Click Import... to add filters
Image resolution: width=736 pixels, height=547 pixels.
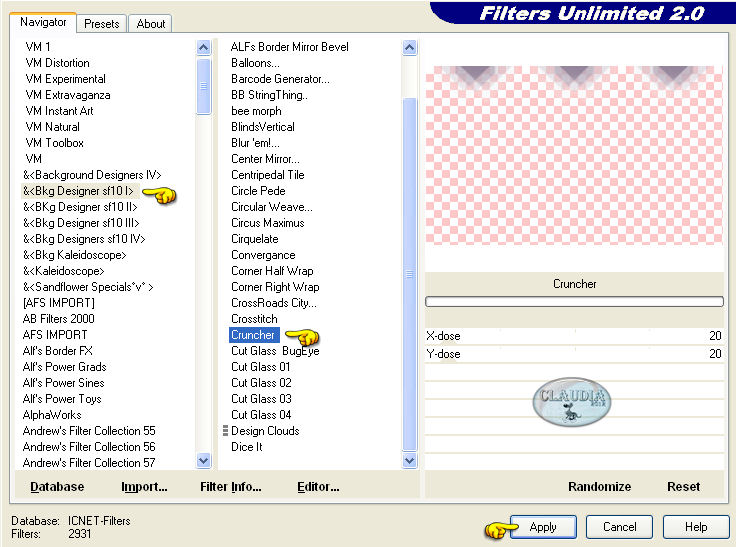tap(144, 486)
